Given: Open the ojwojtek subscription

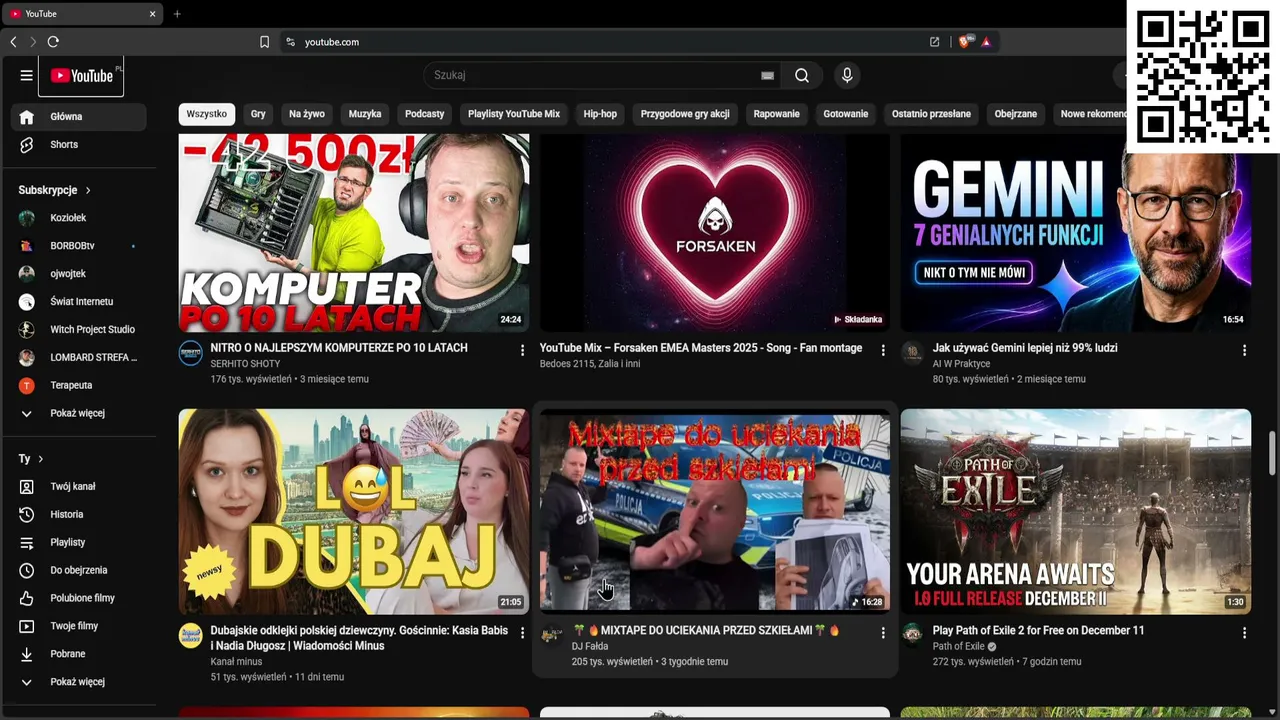Looking at the screenshot, I should [79, 273].
